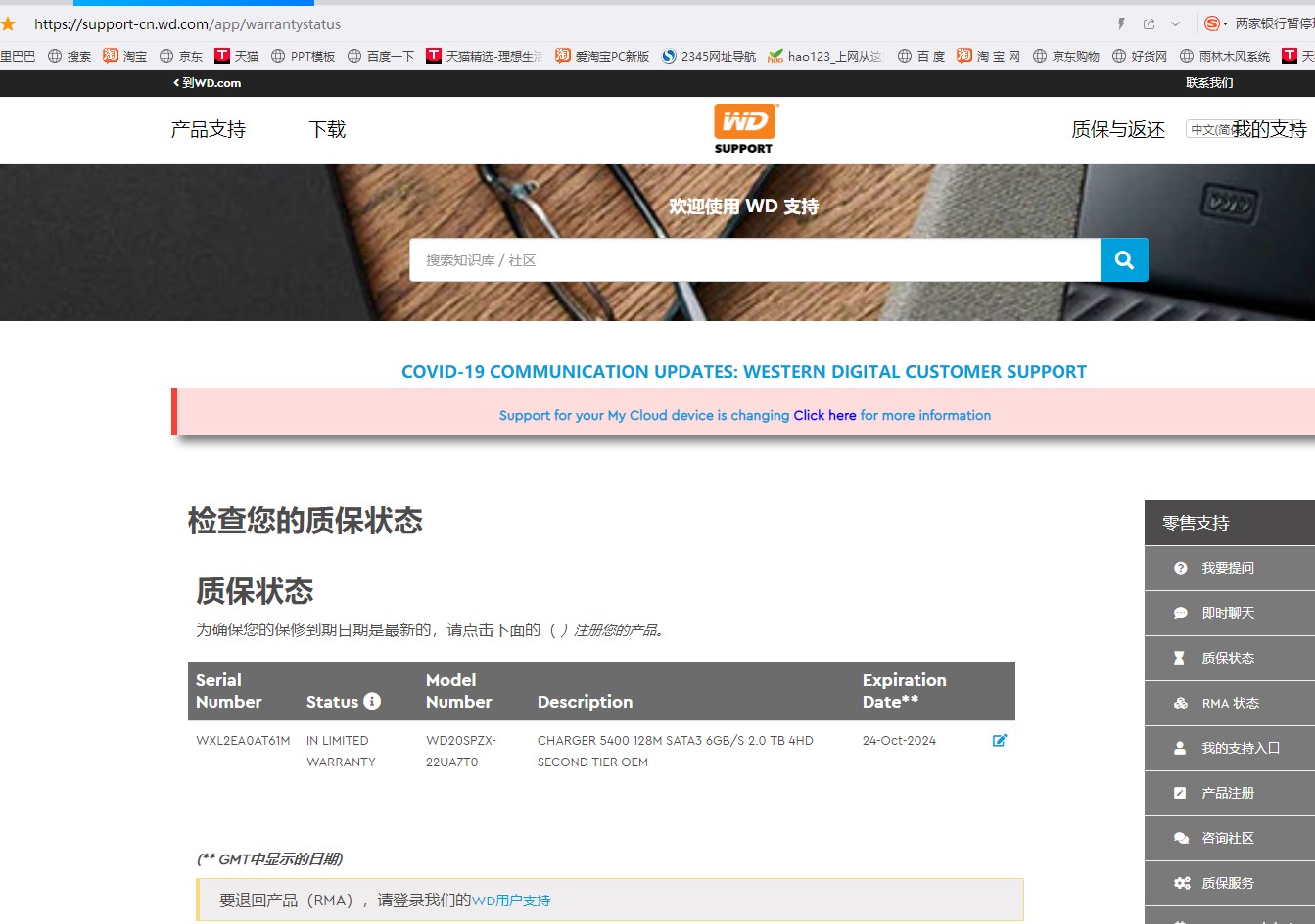The height and width of the screenshot is (924, 1315).
Task: Click the info icon beside Status header
Action: (x=372, y=701)
